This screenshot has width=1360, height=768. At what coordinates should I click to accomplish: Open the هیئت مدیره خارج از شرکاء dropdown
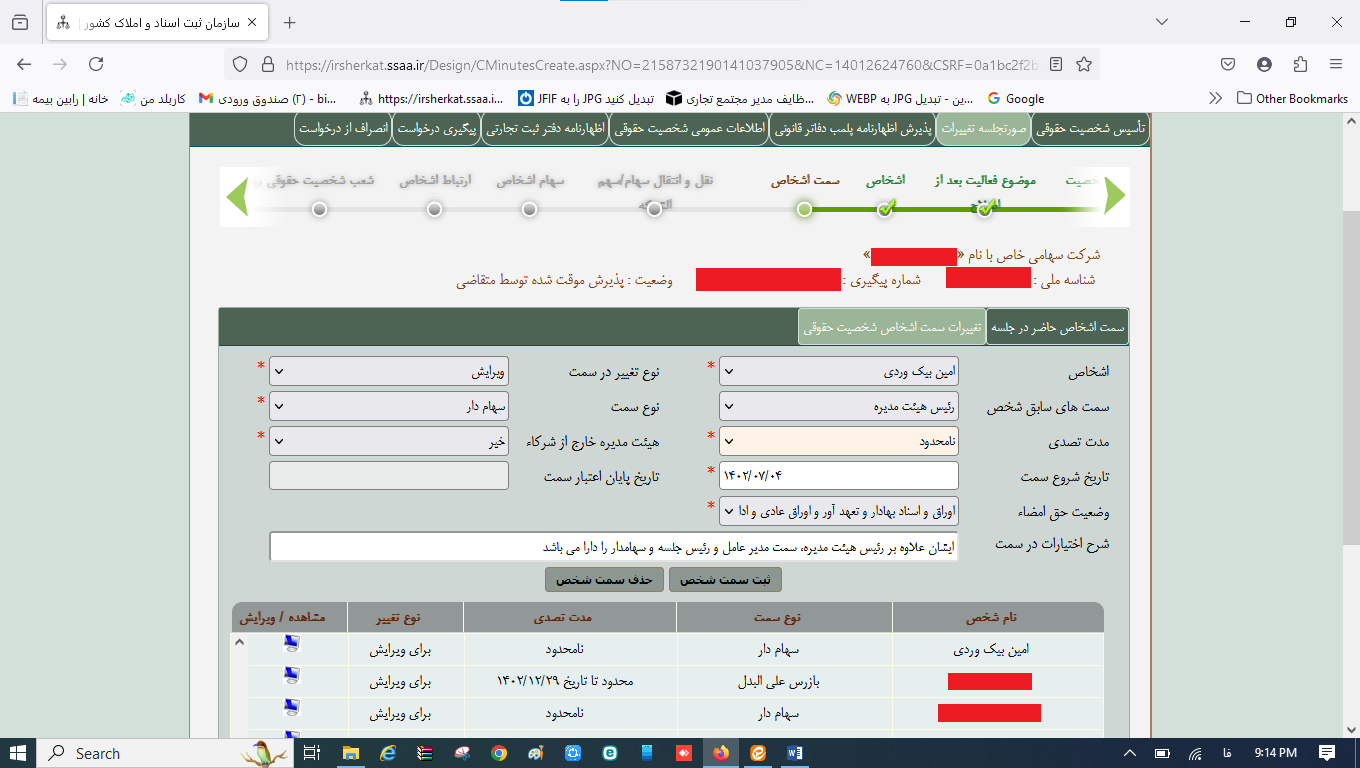[390, 441]
